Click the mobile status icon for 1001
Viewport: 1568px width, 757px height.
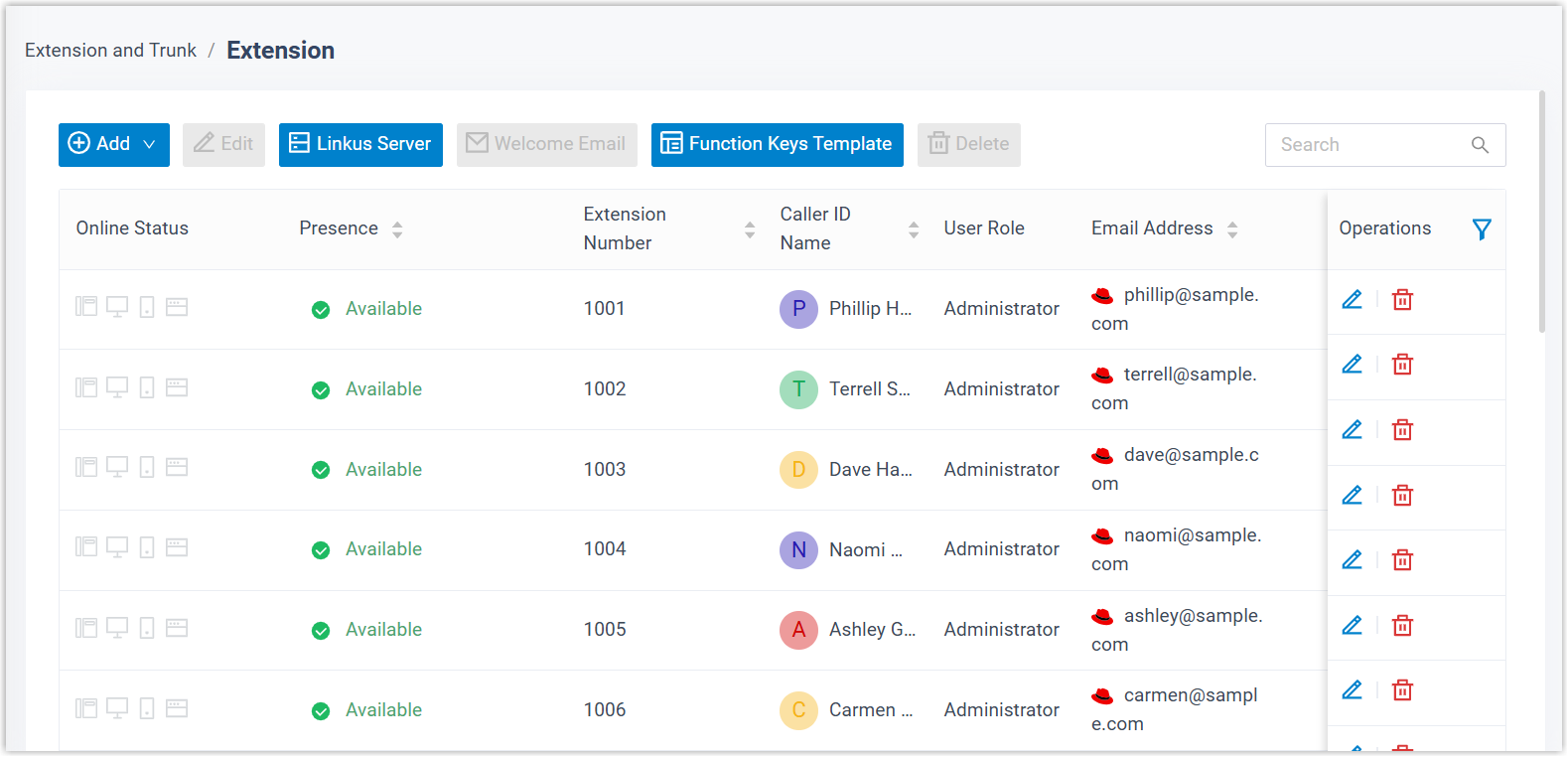click(x=147, y=308)
